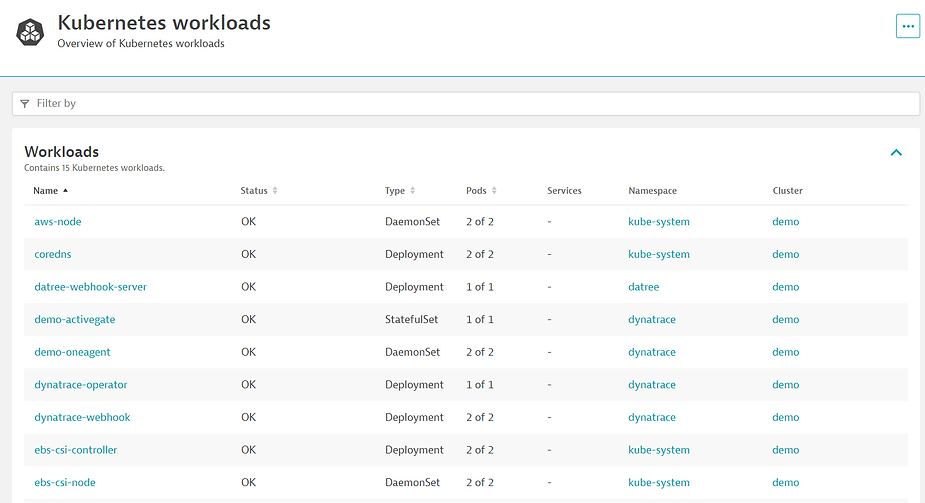Open demo cluster in demo-oneagent row
This screenshot has height=503, width=925.
tap(786, 352)
